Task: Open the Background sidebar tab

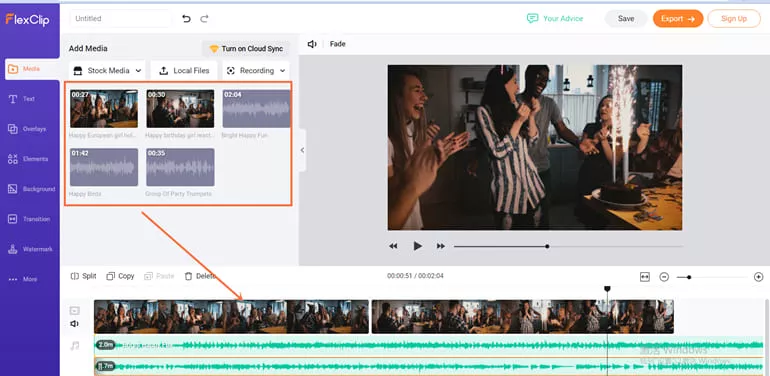Action: (x=31, y=189)
